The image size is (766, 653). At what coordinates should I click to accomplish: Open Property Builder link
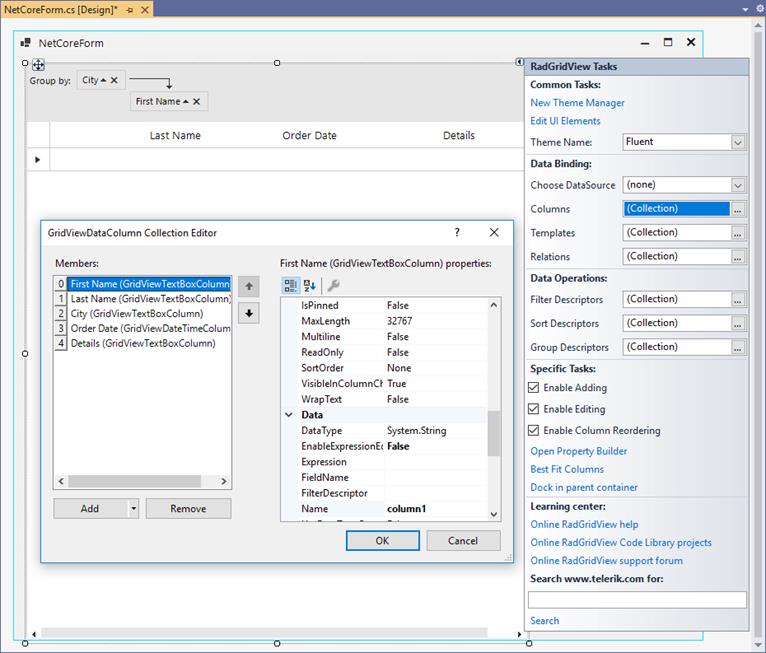click(578, 451)
